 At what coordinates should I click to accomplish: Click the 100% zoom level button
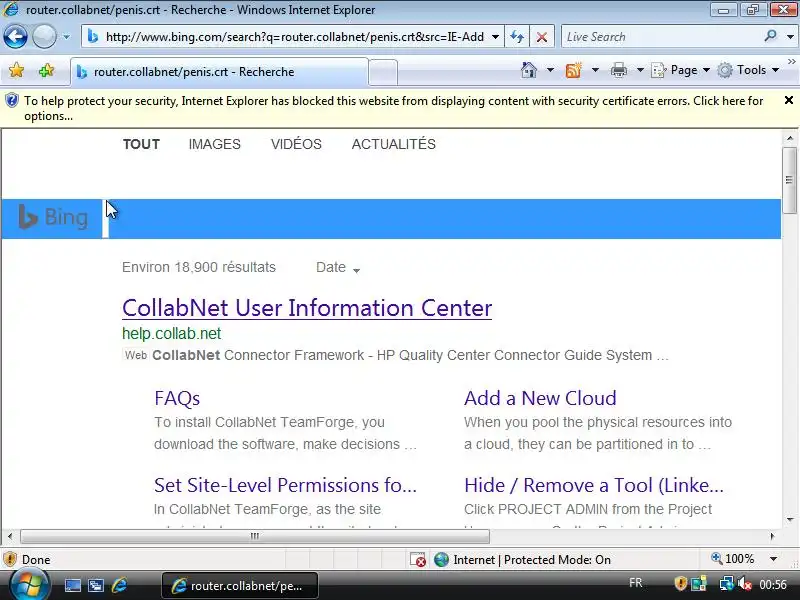pyautogui.click(x=734, y=559)
